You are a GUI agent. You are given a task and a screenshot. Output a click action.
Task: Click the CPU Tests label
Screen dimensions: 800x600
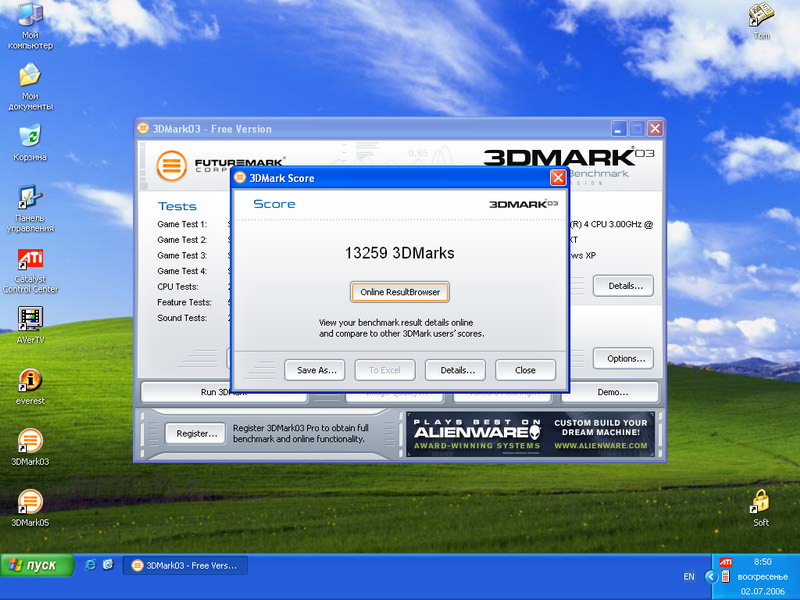(178, 287)
